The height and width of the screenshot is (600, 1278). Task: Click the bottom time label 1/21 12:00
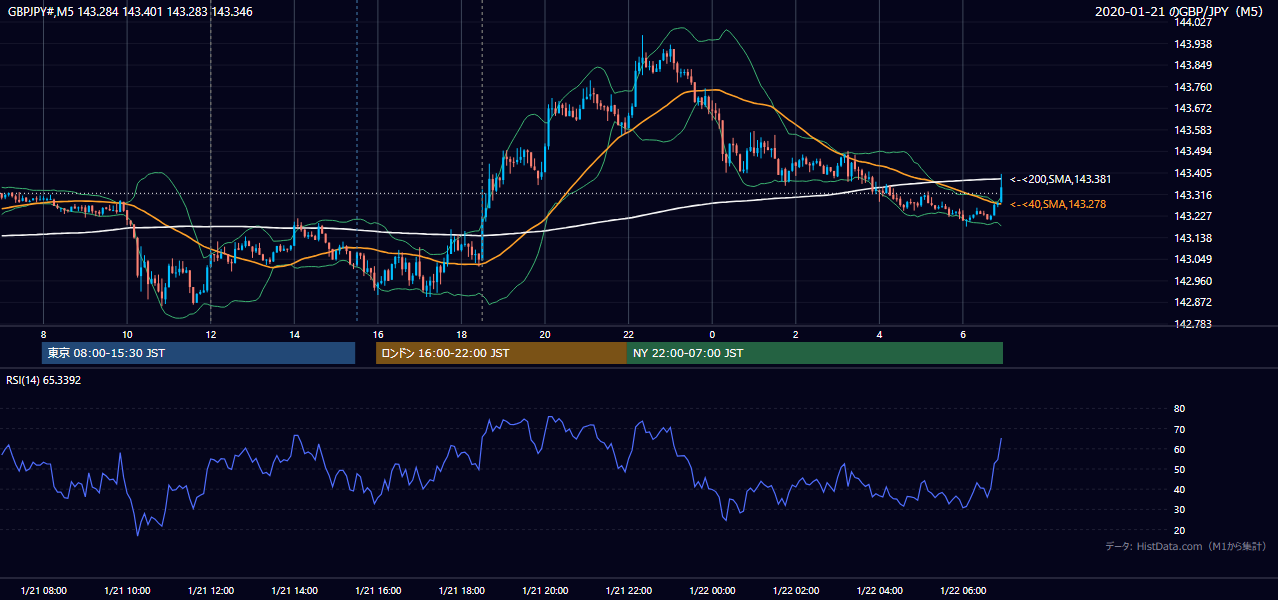coord(210,590)
